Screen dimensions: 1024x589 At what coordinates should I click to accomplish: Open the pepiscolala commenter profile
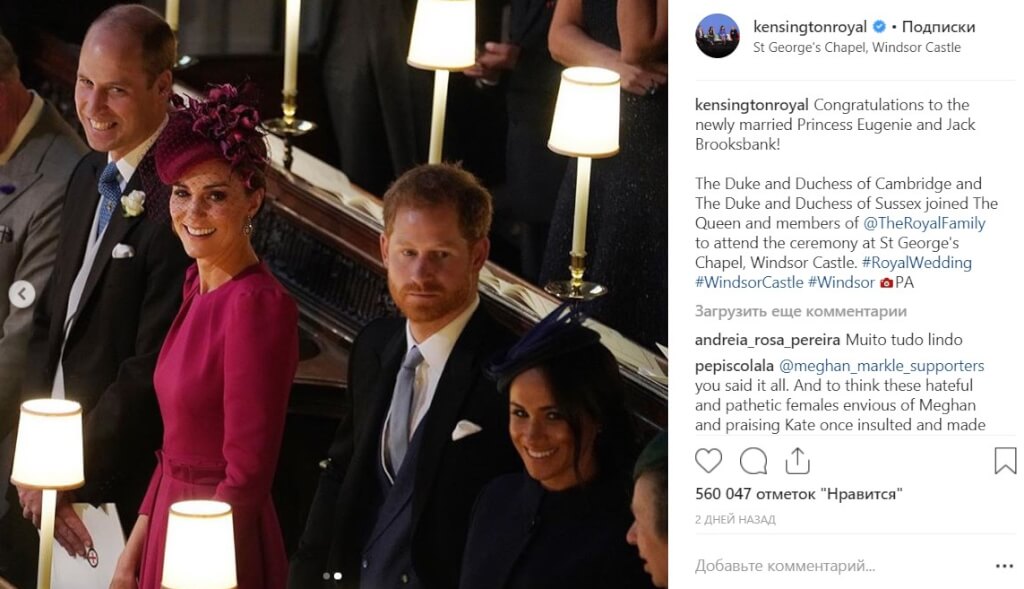734,366
